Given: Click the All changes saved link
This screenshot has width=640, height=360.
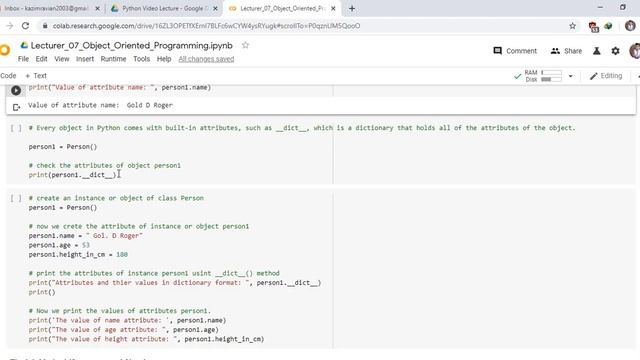Looking at the screenshot, I should 206,59.
